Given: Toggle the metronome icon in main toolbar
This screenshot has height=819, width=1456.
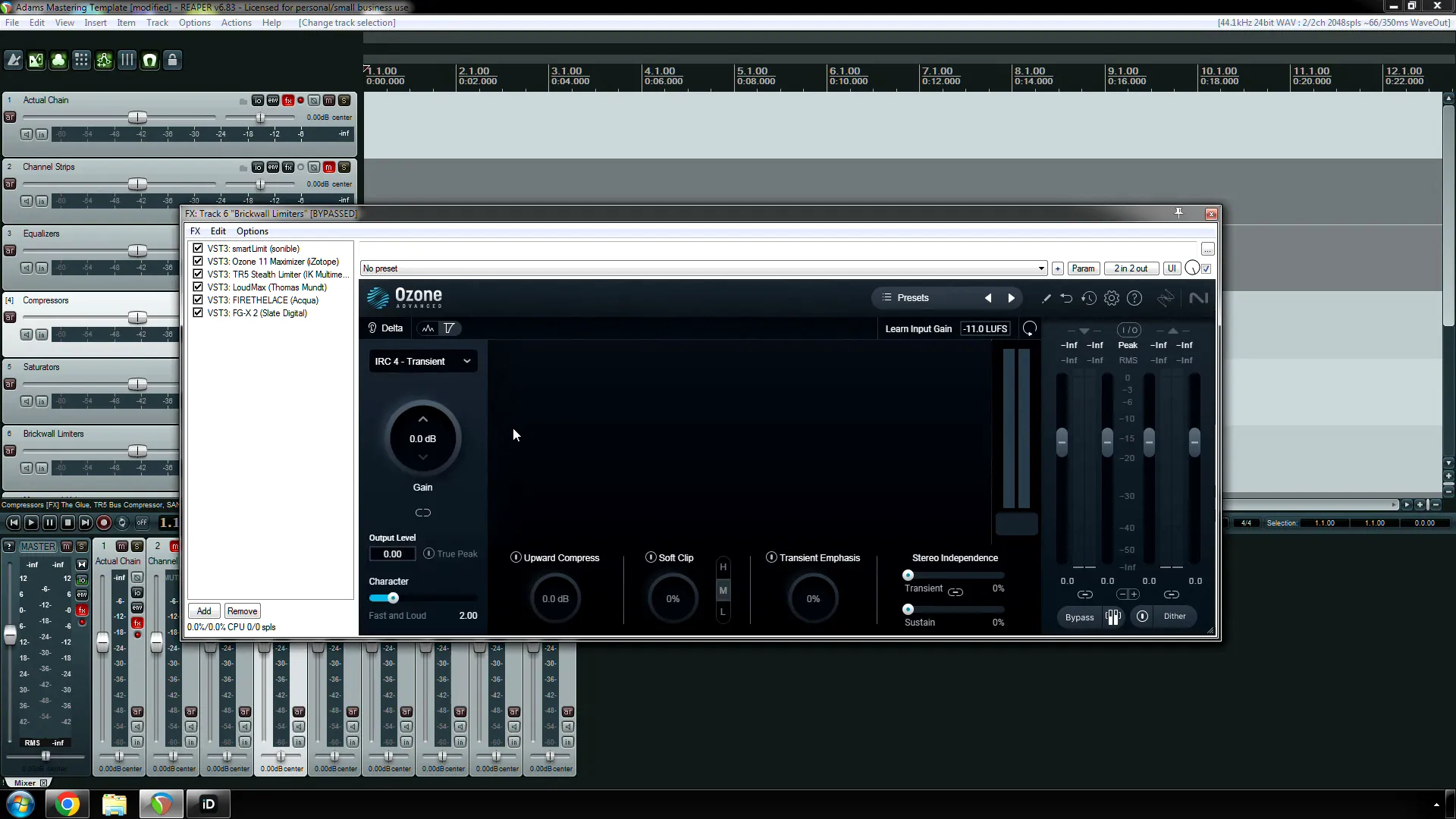Looking at the screenshot, I should point(14,60).
